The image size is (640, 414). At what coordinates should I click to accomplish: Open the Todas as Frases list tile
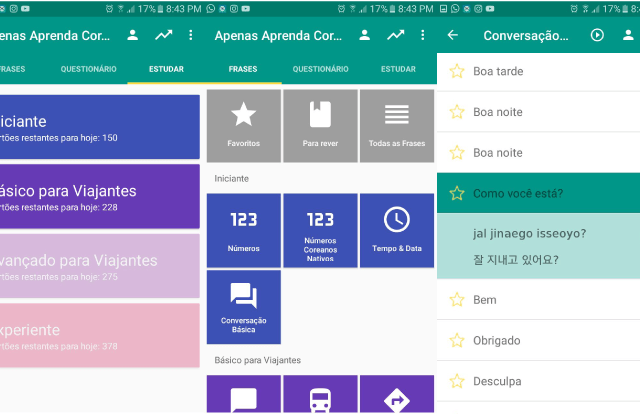396,125
